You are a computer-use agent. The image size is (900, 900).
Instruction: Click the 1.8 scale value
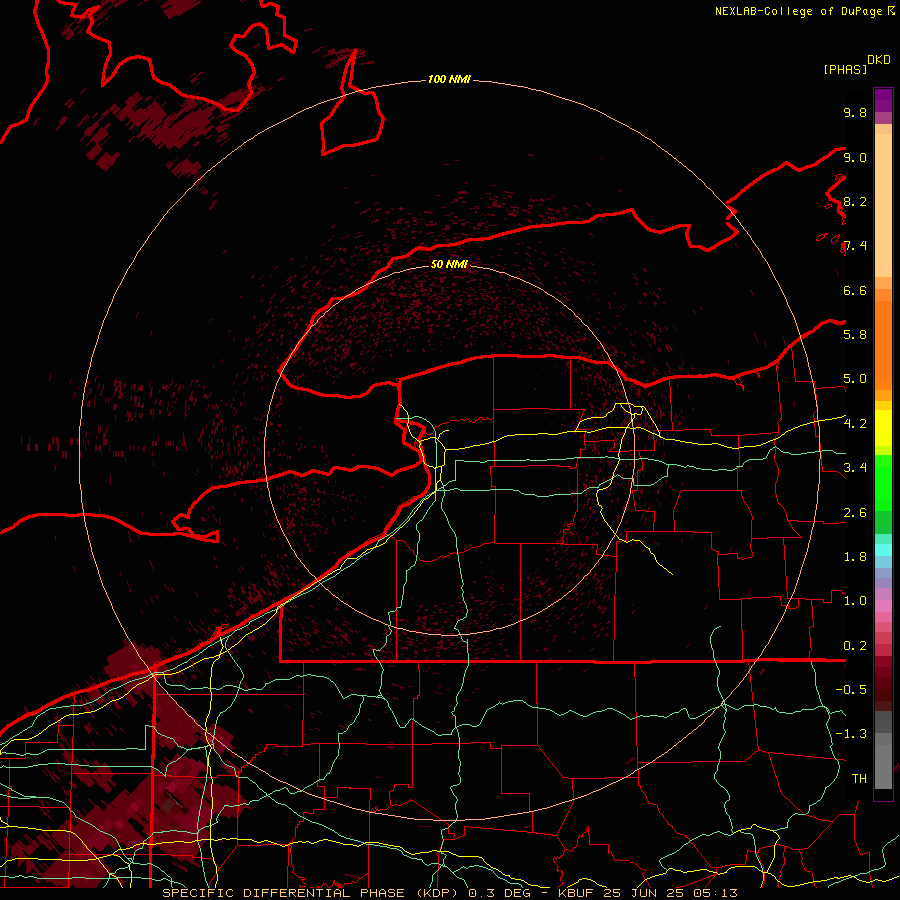[x=855, y=556]
